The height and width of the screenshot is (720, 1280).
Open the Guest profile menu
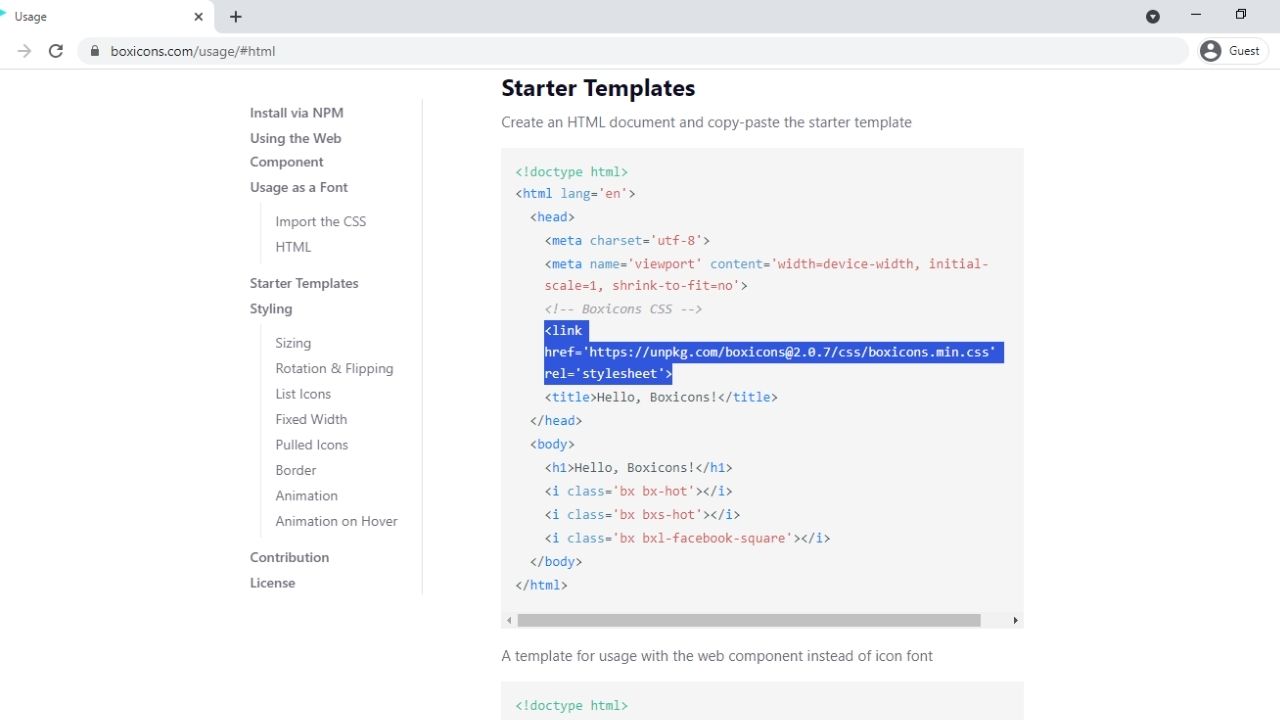pos(1233,51)
